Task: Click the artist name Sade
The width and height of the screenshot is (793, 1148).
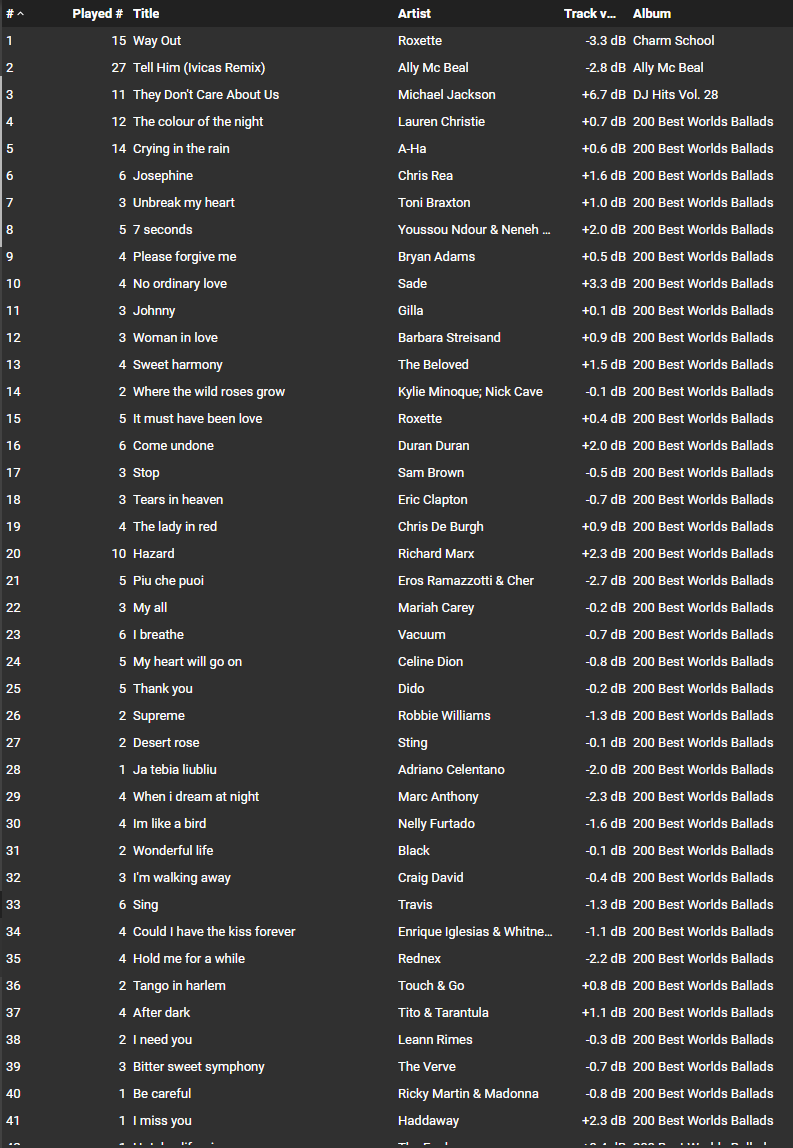Action: coord(413,284)
